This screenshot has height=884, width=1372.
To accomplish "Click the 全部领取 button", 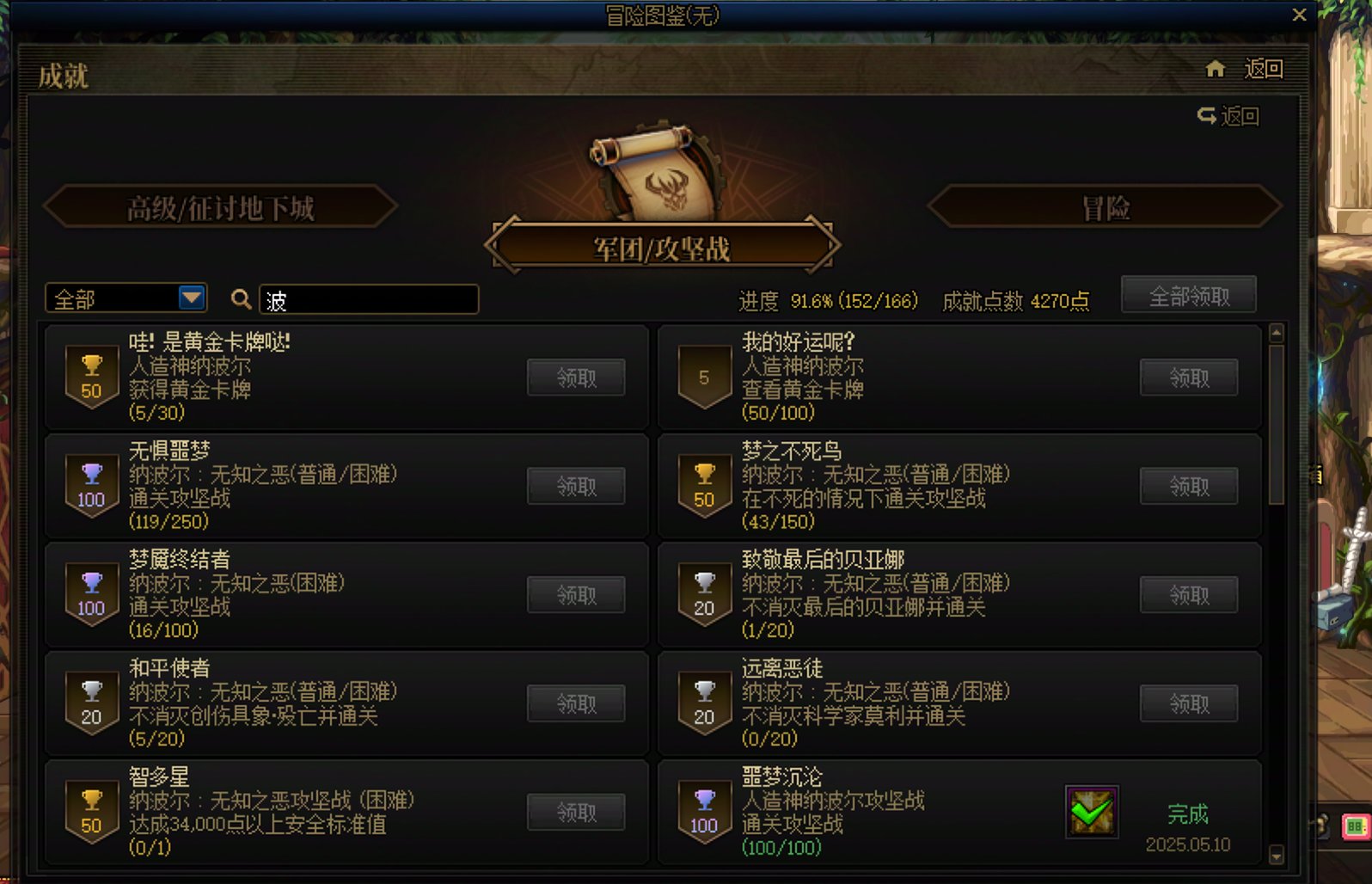I will (x=1189, y=296).
